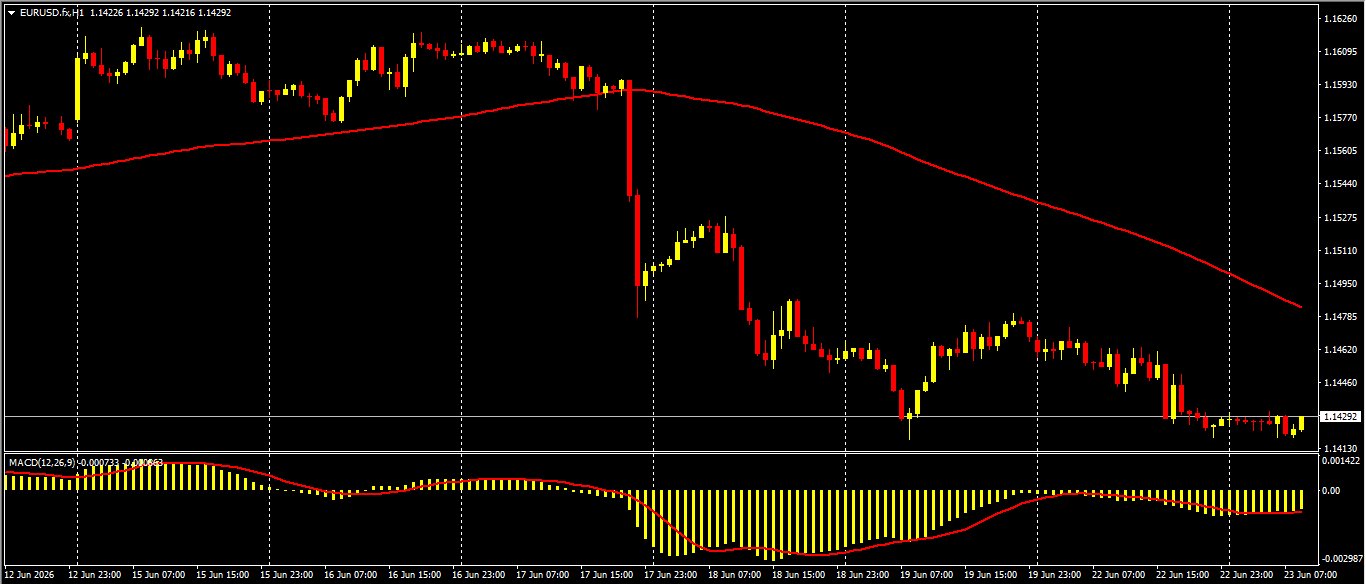The height and width of the screenshot is (584, 1366).
Task: Click the 1.14950 price axis label
Action: click(1339, 283)
